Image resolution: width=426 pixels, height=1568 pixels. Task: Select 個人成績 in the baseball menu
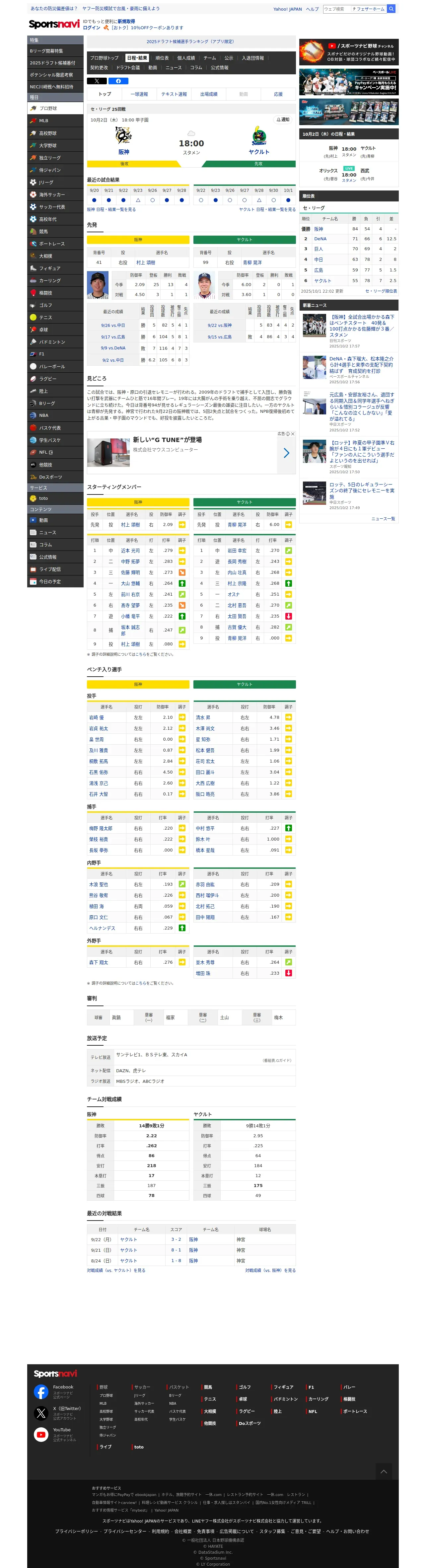pos(186,58)
